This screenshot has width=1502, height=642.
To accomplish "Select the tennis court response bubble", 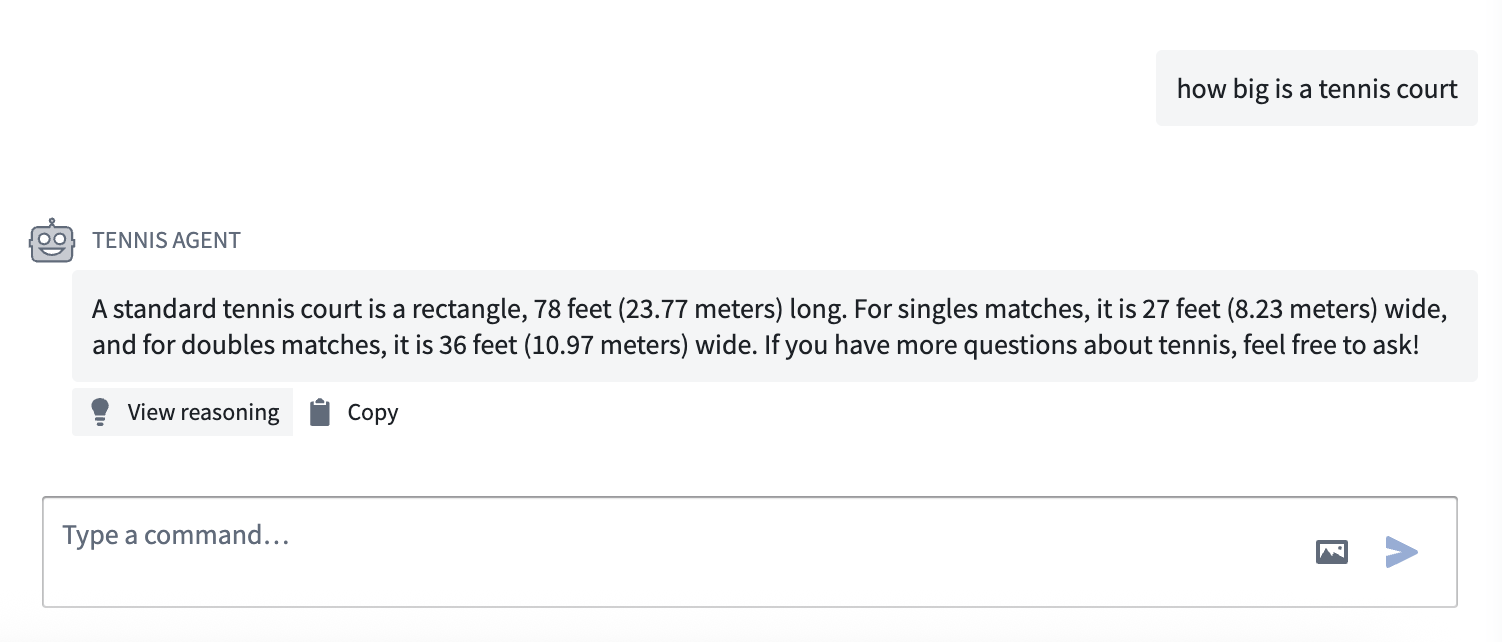I will [x=774, y=325].
